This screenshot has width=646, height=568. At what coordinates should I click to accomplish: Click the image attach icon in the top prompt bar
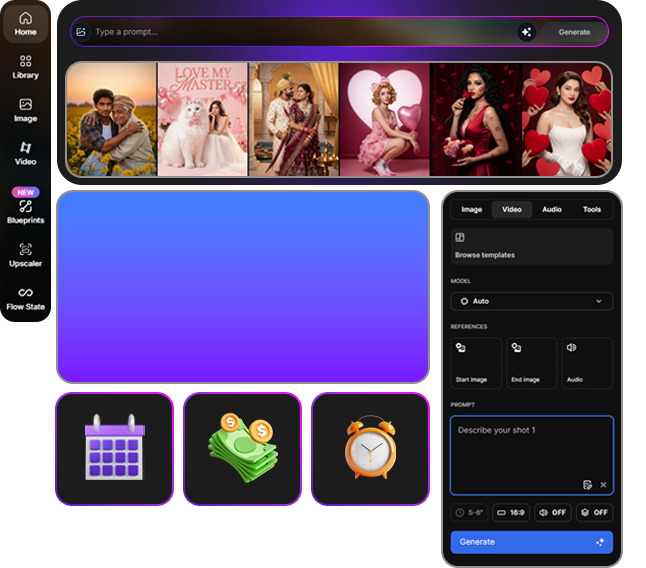pos(81,32)
